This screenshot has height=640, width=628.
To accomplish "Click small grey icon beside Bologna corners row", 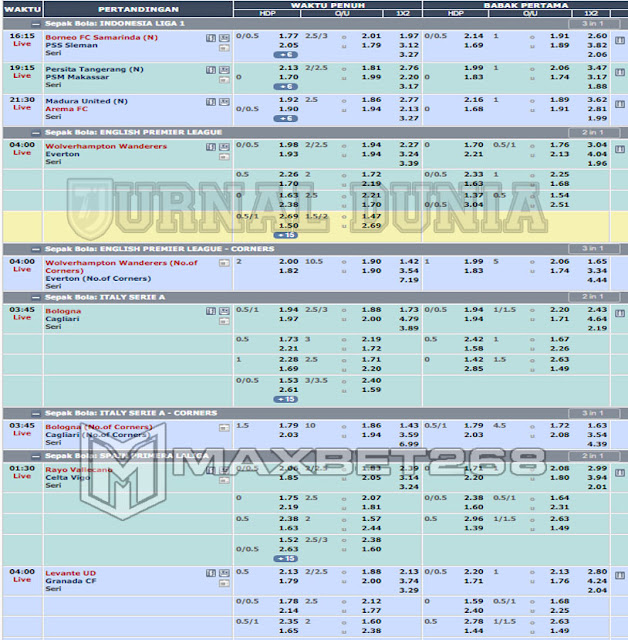I will 224,428.
